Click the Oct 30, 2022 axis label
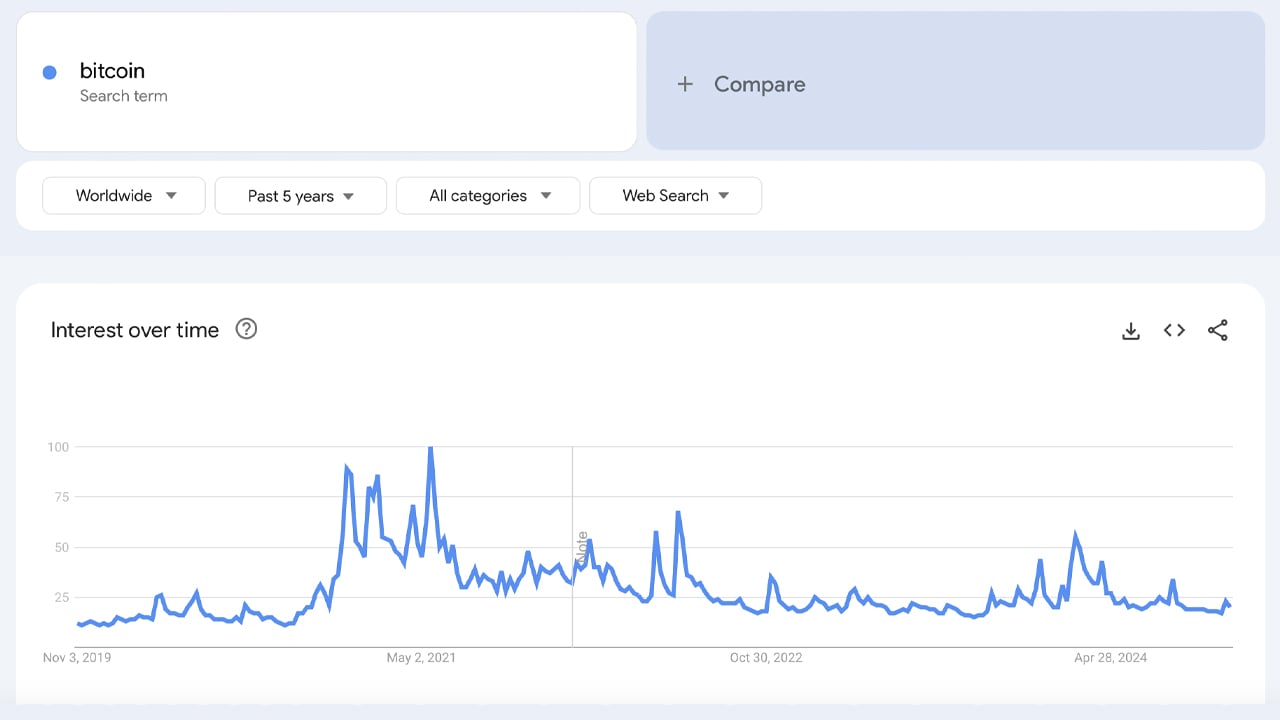 (766, 657)
